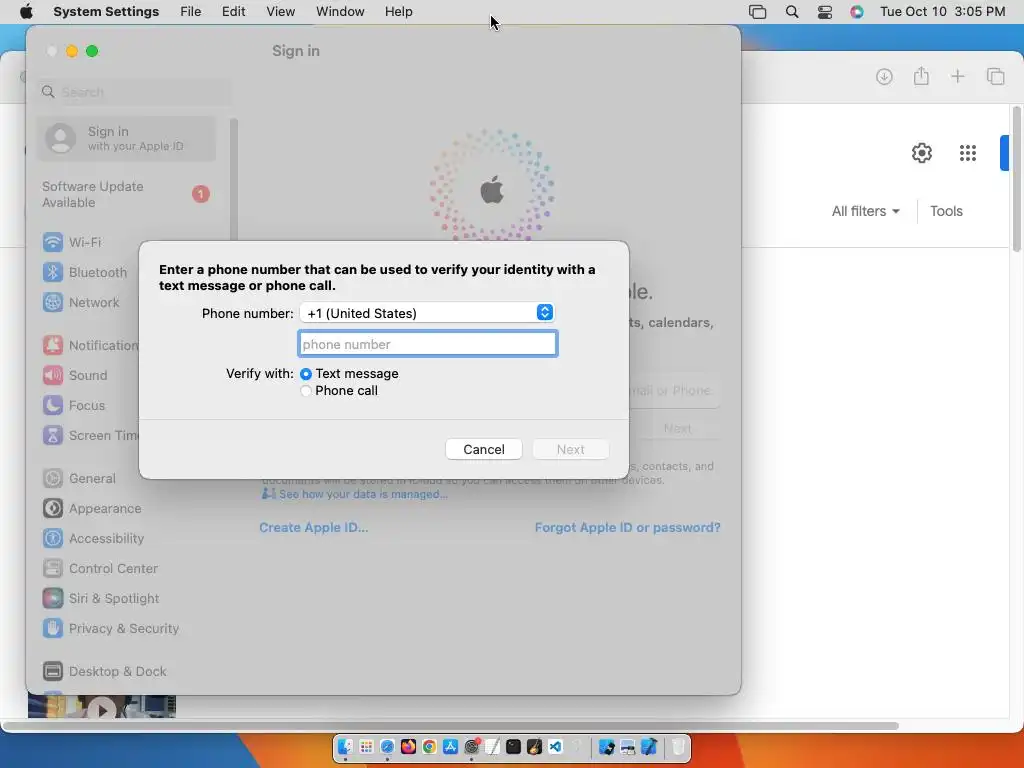Open Safari from the Dock
1024x768 pixels.
pyautogui.click(x=387, y=747)
